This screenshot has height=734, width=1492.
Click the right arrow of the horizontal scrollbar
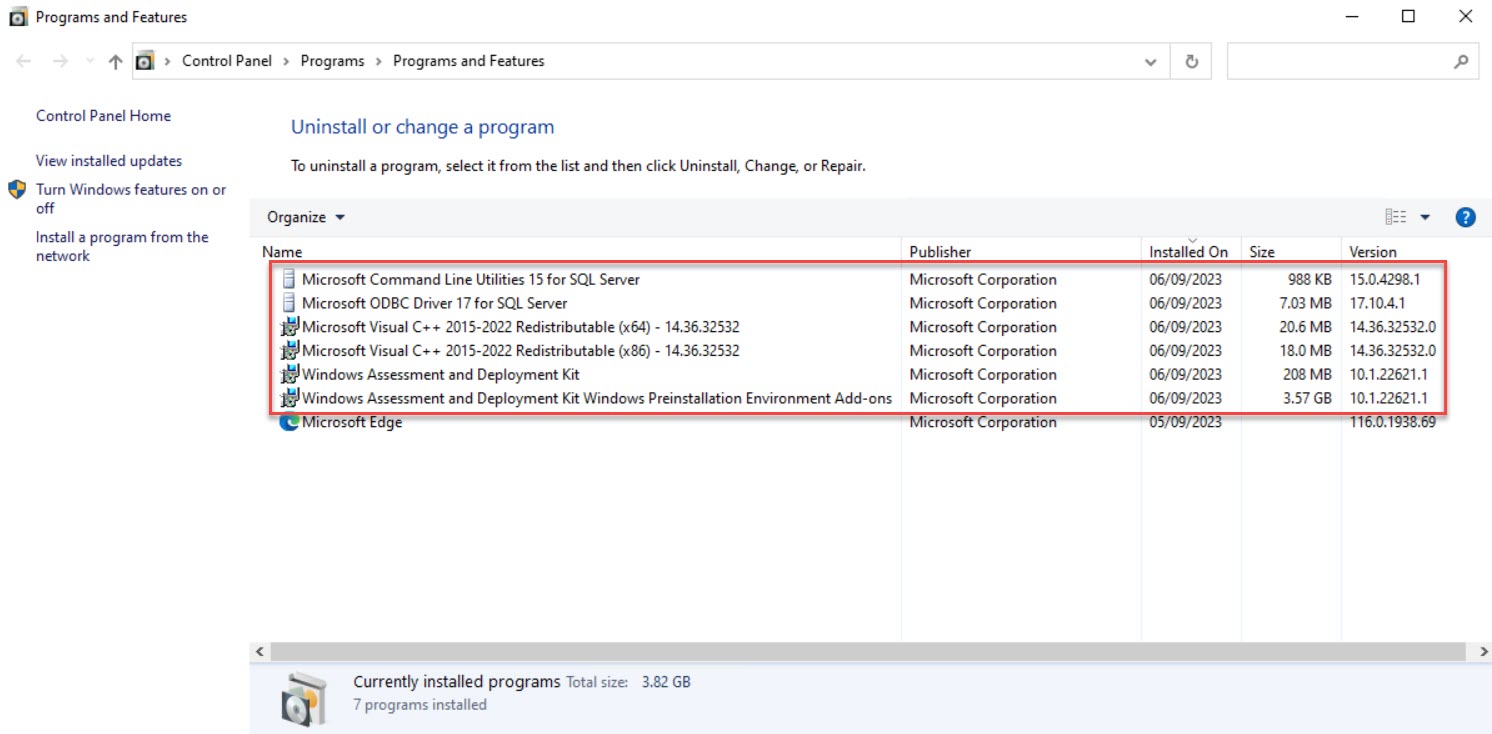click(1483, 651)
